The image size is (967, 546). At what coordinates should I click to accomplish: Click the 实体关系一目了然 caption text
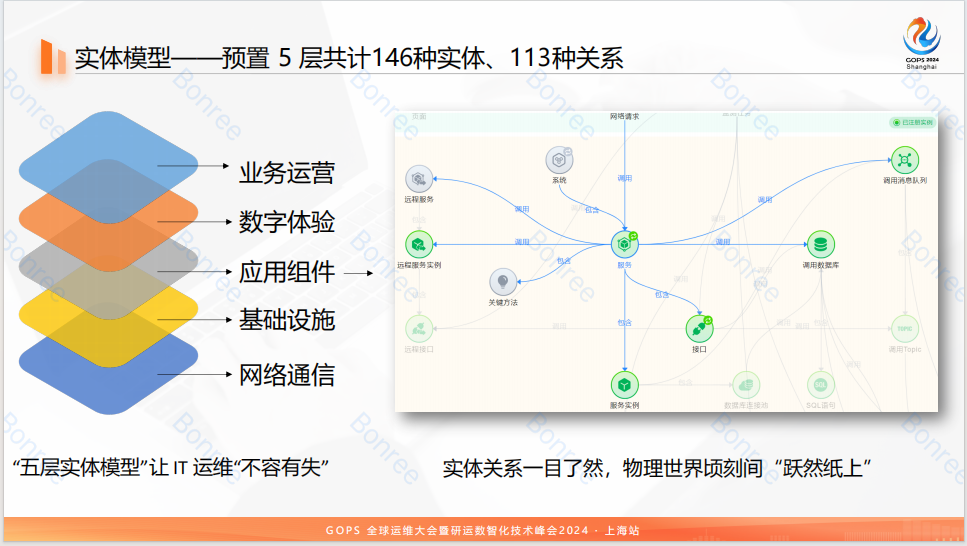[657, 468]
